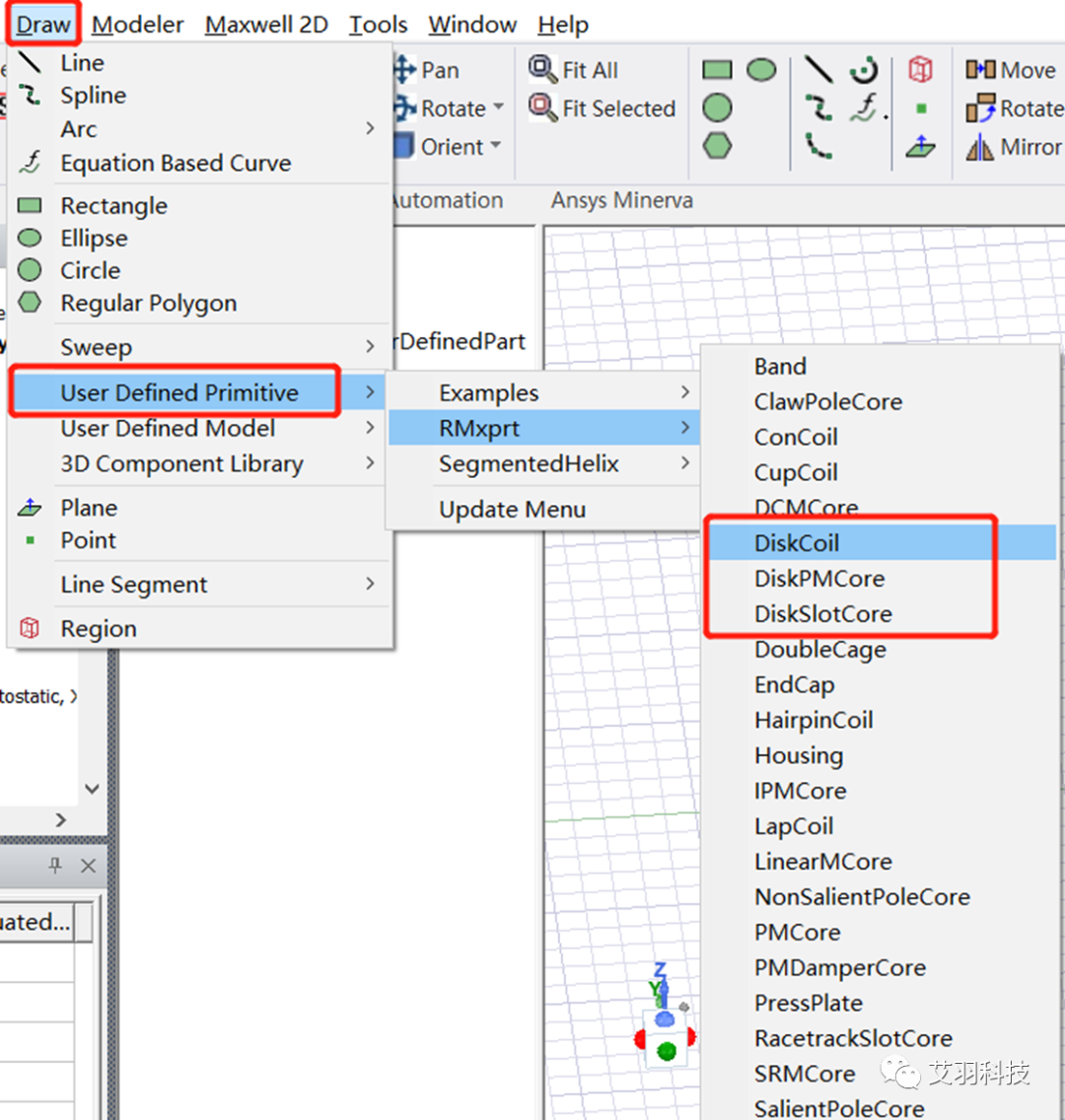
Task: Click the Mirror object tool
Action: (x=1014, y=147)
